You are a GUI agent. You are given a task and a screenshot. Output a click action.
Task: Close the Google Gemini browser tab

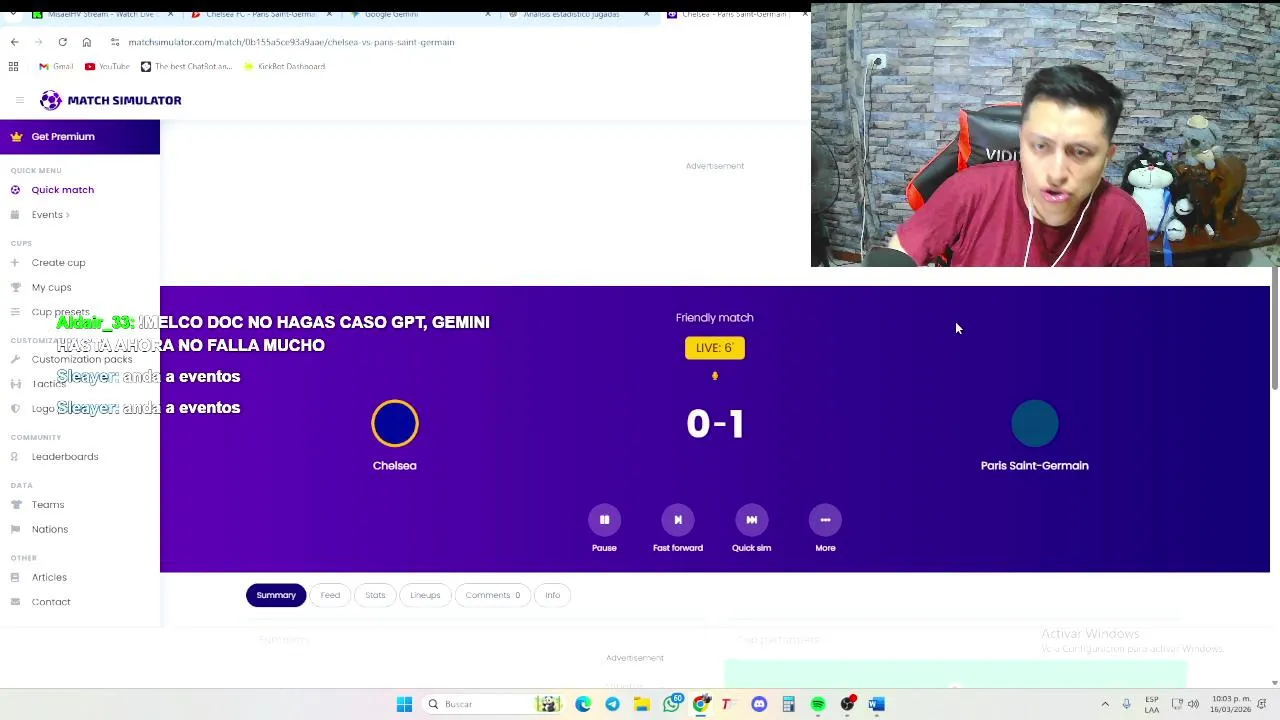click(x=488, y=14)
